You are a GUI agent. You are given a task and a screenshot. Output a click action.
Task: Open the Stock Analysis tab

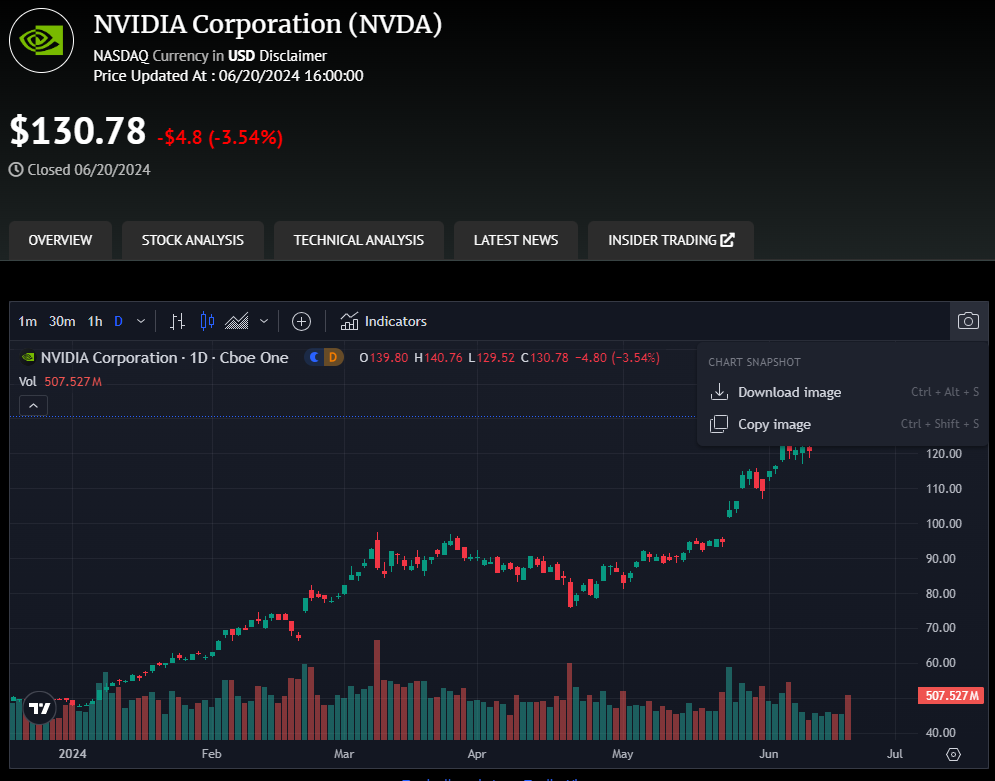pos(193,240)
